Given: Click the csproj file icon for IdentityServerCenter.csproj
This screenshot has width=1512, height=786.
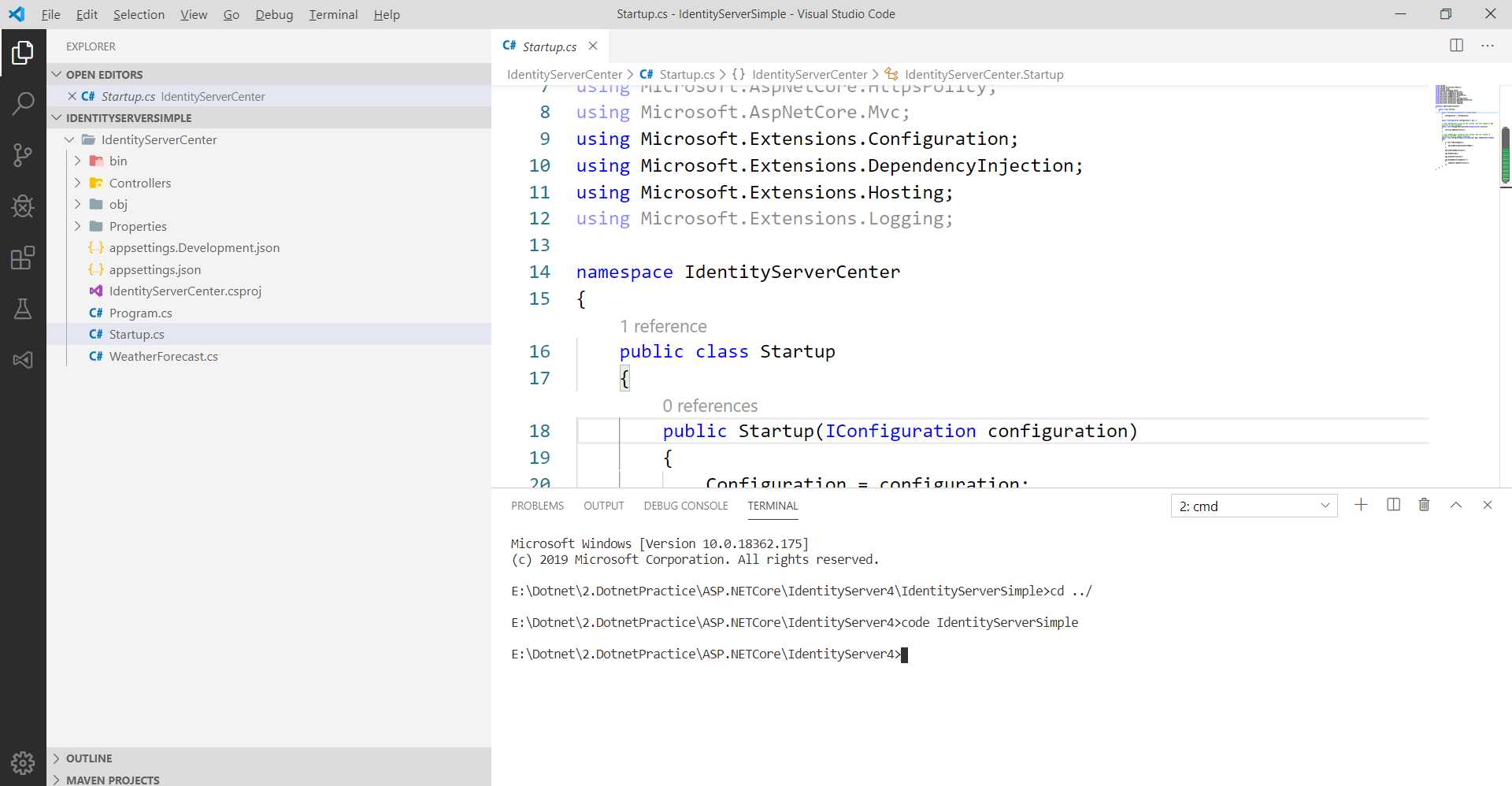Looking at the screenshot, I should 96,291.
